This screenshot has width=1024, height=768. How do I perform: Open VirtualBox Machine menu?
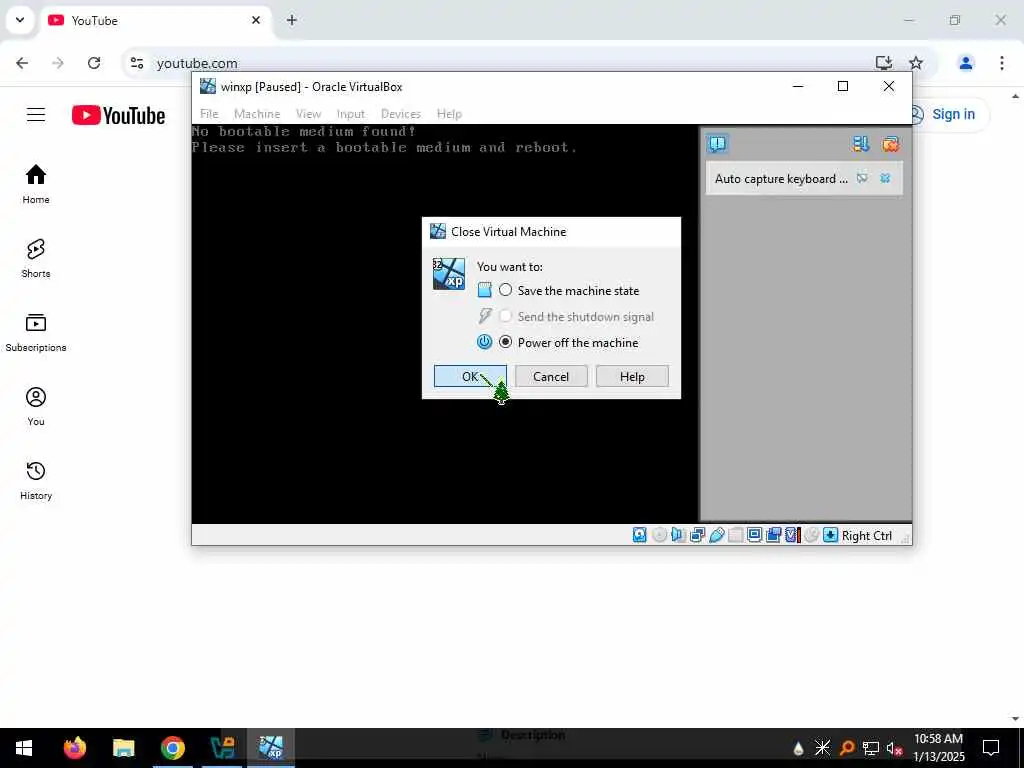[257, 114]
